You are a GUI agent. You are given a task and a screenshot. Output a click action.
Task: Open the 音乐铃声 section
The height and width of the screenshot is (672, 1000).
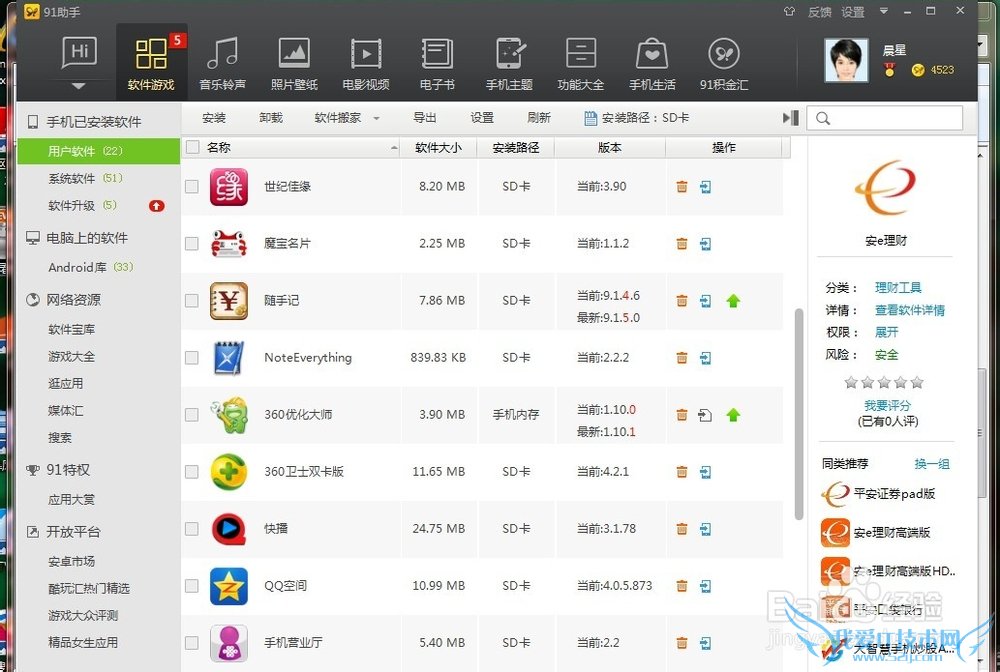click(223, 62)
